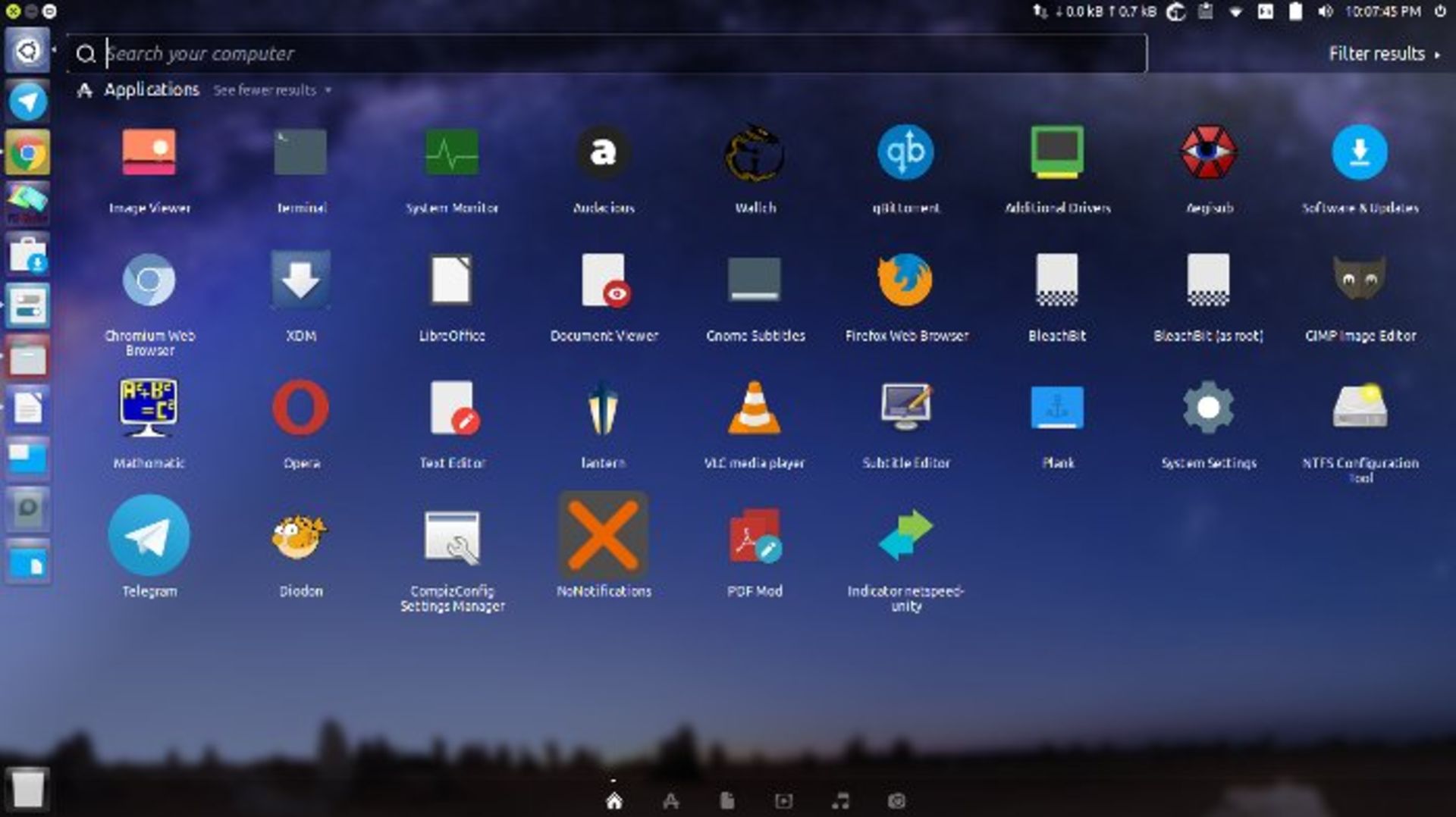1456x817 pixels.
Task: Open the battery indicator in the panel
Action: [x=1295, y=11]
